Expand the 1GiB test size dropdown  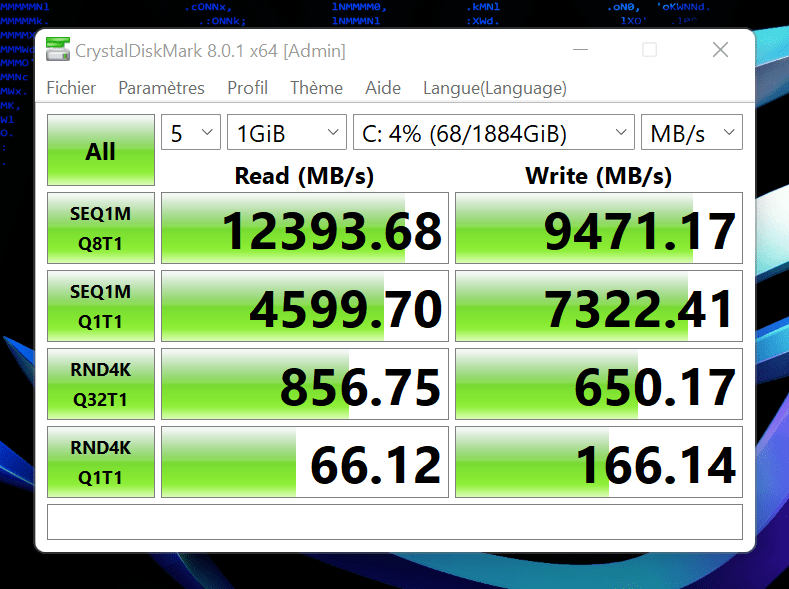coord(287,132)
